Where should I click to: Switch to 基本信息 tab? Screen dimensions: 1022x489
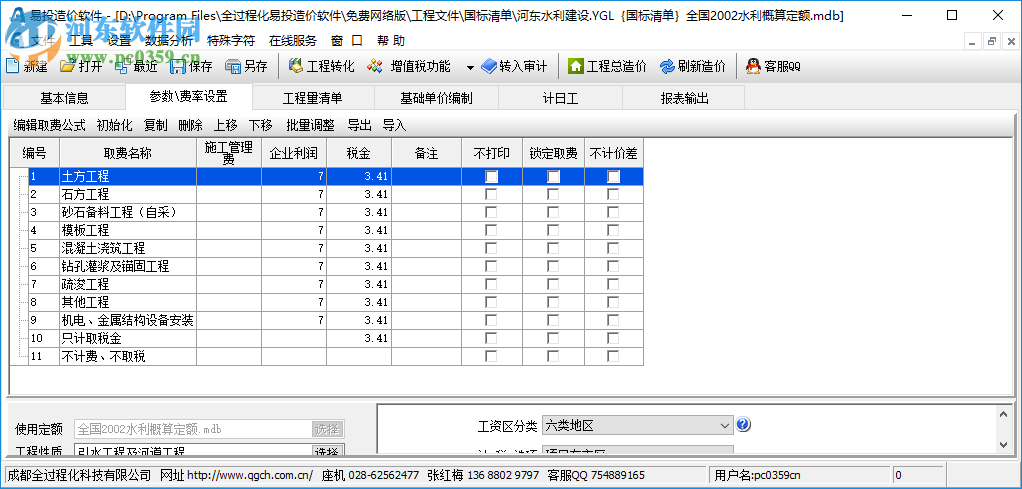(64, 98)
